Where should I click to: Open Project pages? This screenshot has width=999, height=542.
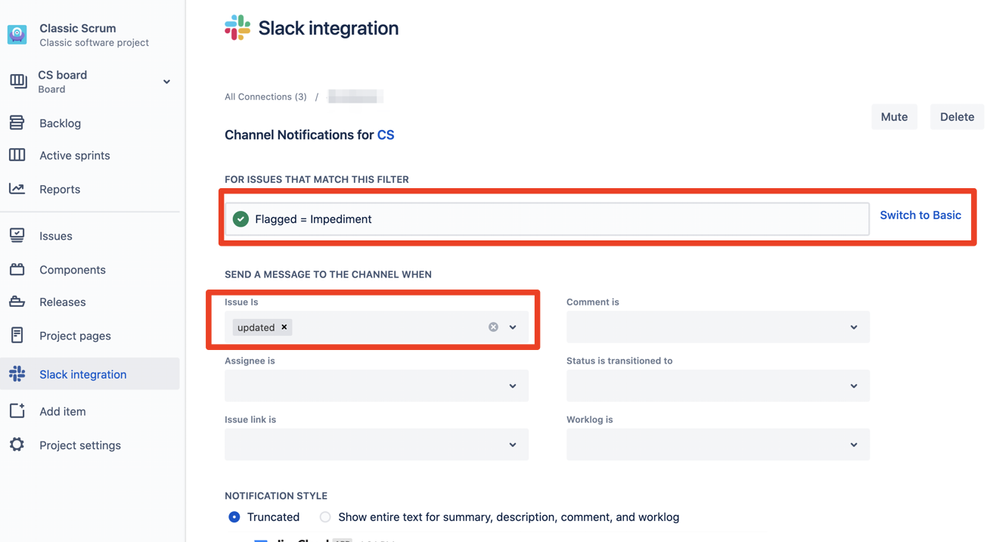75,336
